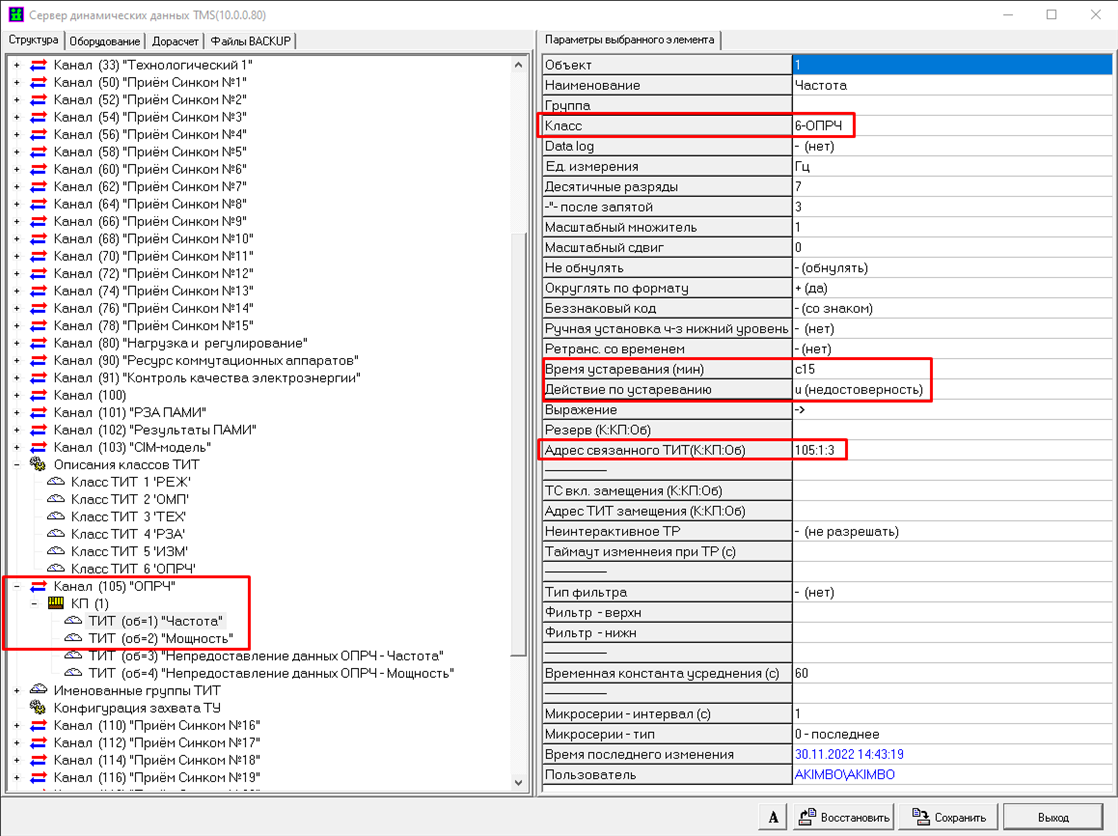This screenshot has height=836, width=1118.
Task: Click the font 'A' icon button
Action: click(x=772, y=817)
